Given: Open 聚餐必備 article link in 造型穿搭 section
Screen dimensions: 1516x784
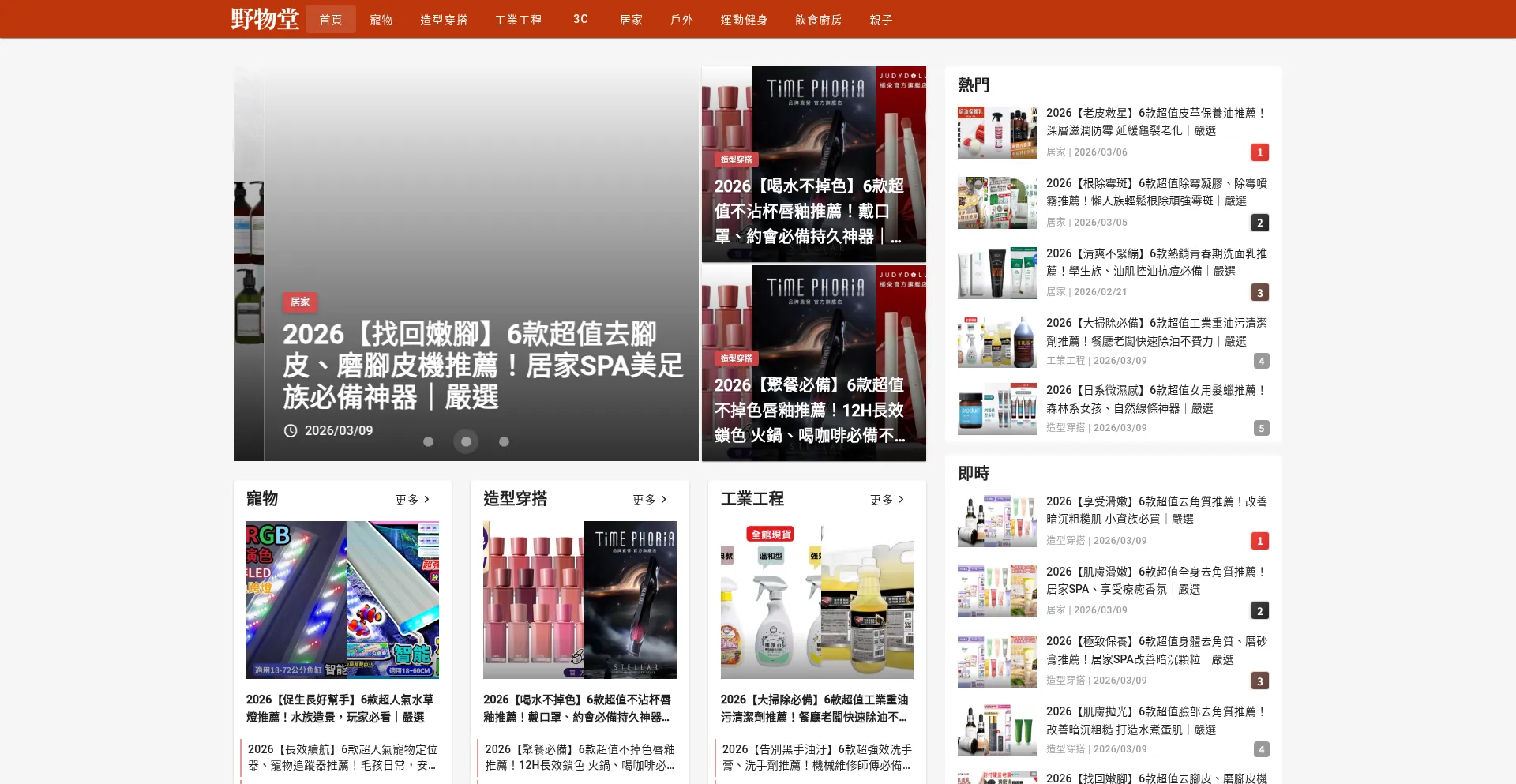Looking at the screenshot, I should pos(580,757).
